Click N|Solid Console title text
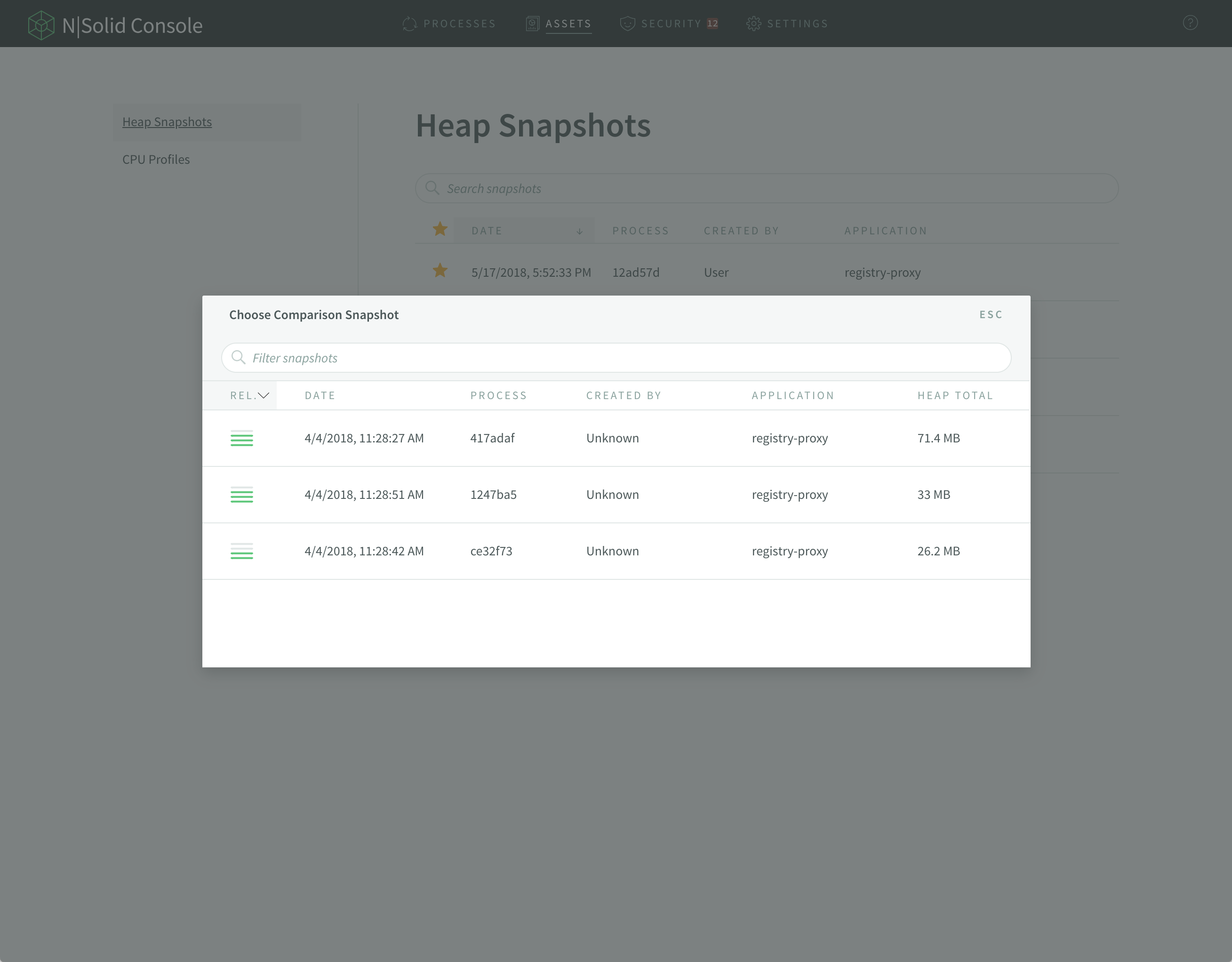Screen dimensions: 1232x962 pyautogui.click(x=133, y=25)
